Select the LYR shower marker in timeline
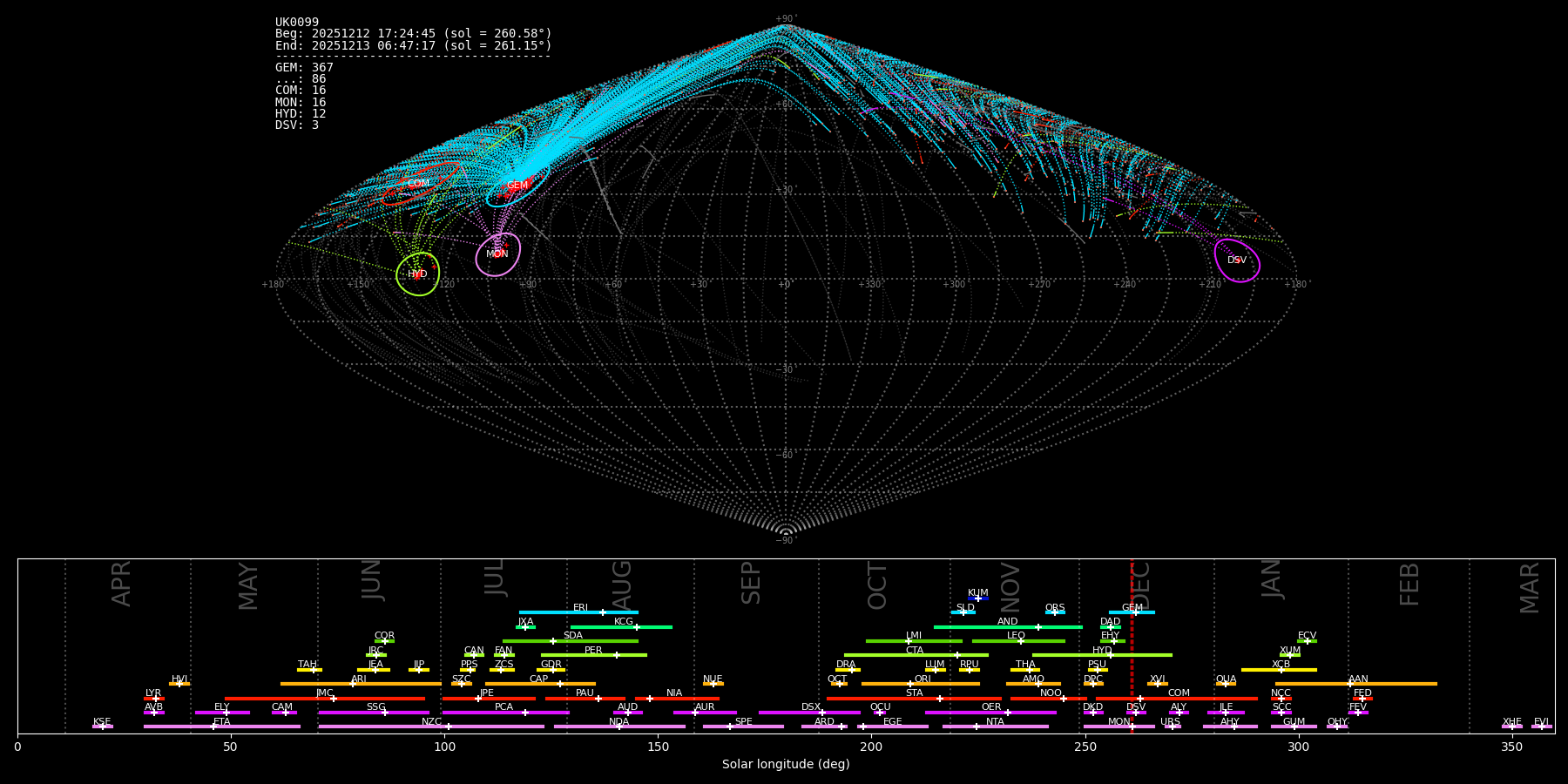The width and height of the screenshot is (1568, 784). [x=154, y=698]
